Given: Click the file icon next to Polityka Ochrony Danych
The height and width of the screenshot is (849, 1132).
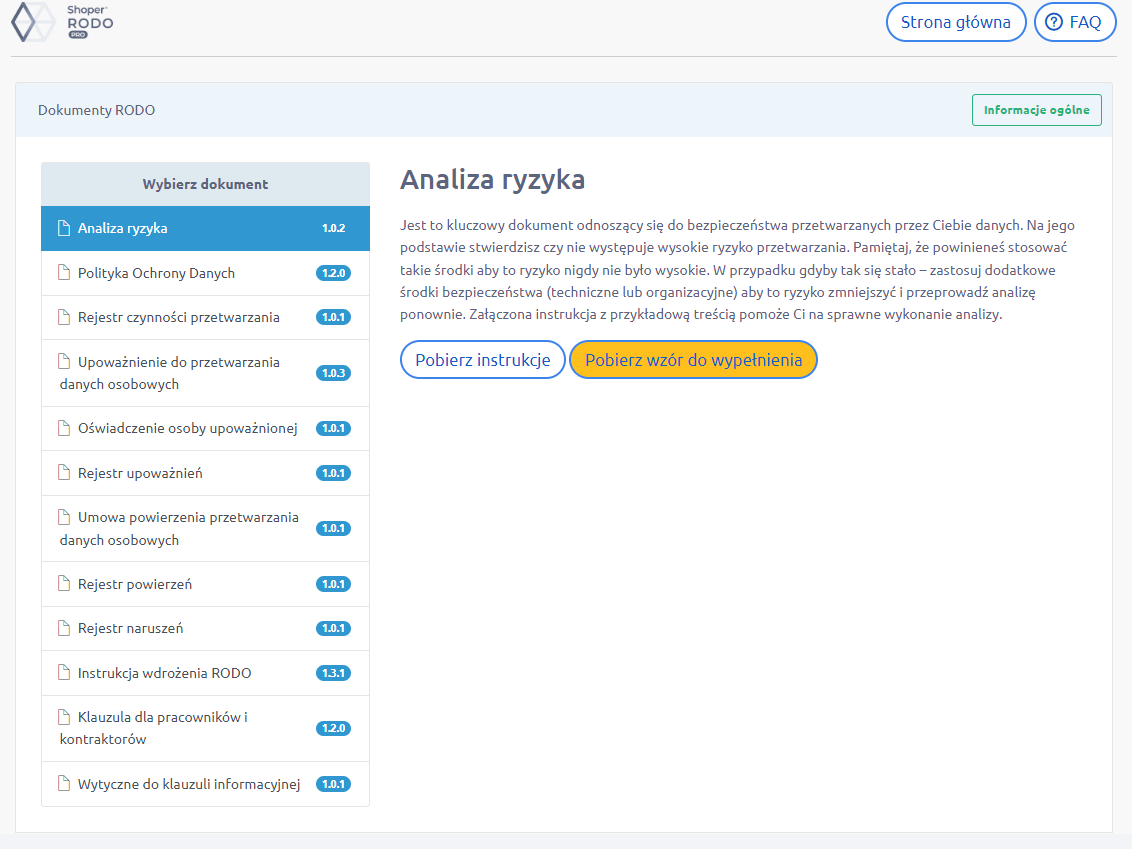Looking at the screenshot, I should click(64, 273).
